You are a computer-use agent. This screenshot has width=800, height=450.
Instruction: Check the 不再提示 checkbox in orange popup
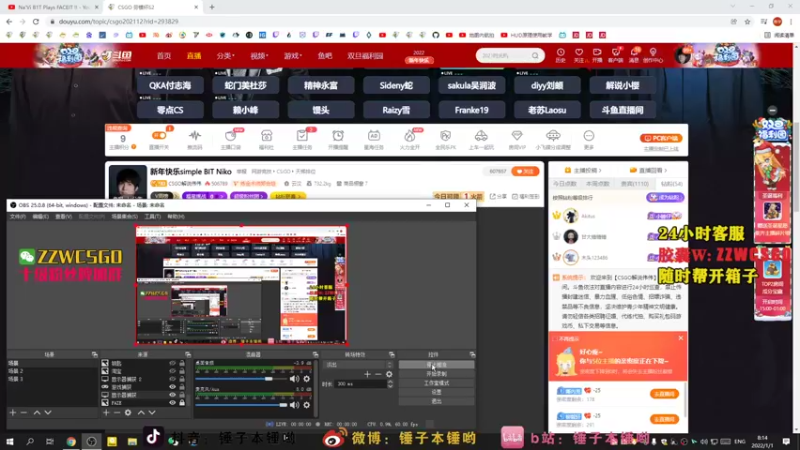[555, 339]
